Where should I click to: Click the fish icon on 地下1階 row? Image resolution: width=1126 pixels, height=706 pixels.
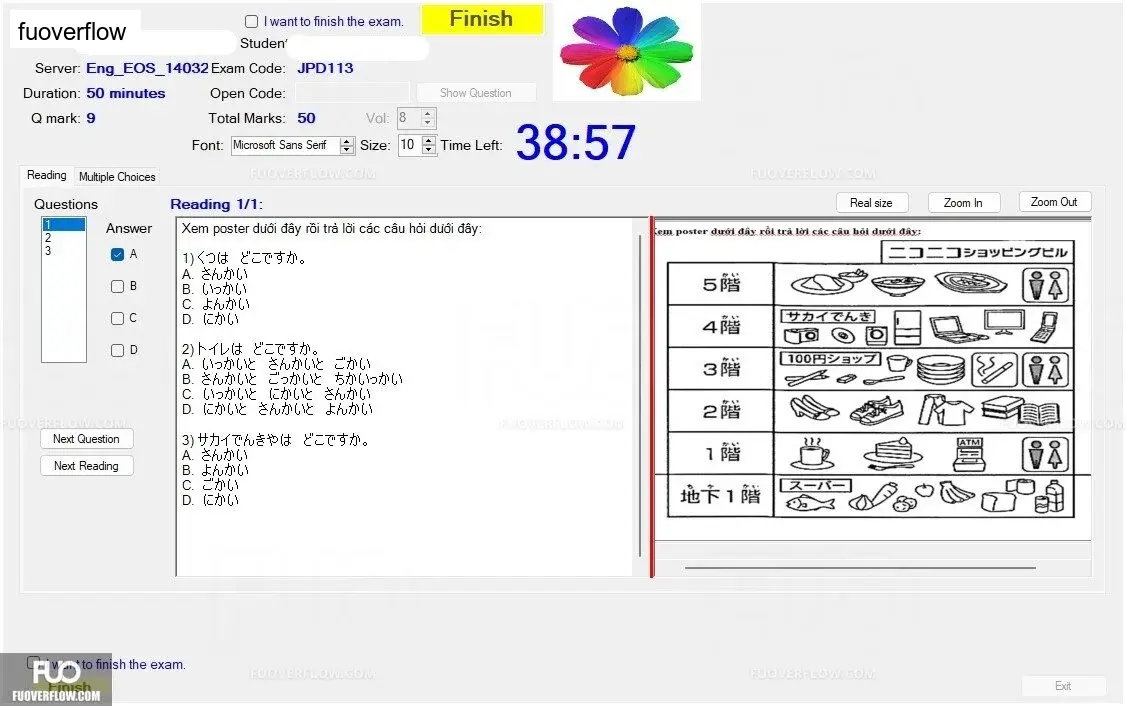pos(811,504)
